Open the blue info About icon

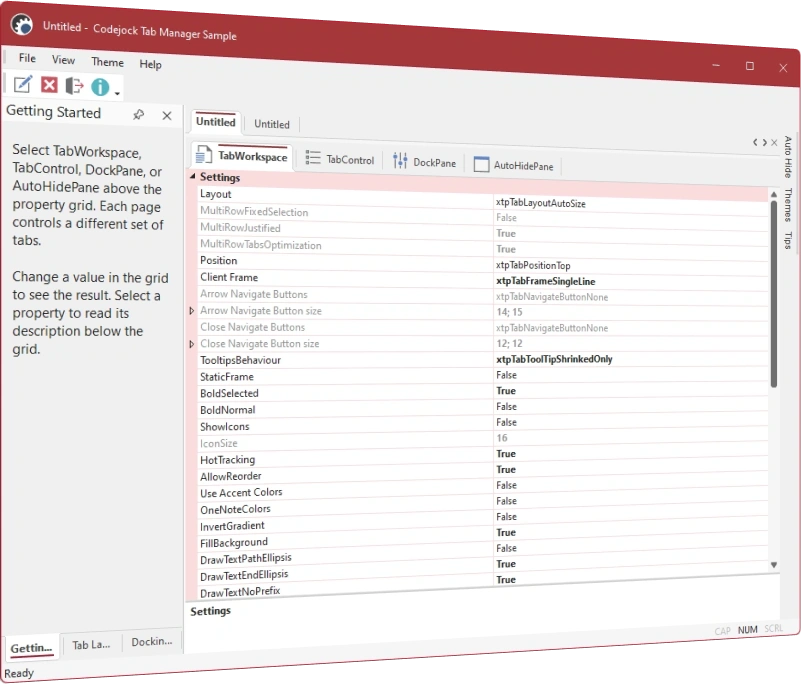pyautogui.click(x=100, y=87)
